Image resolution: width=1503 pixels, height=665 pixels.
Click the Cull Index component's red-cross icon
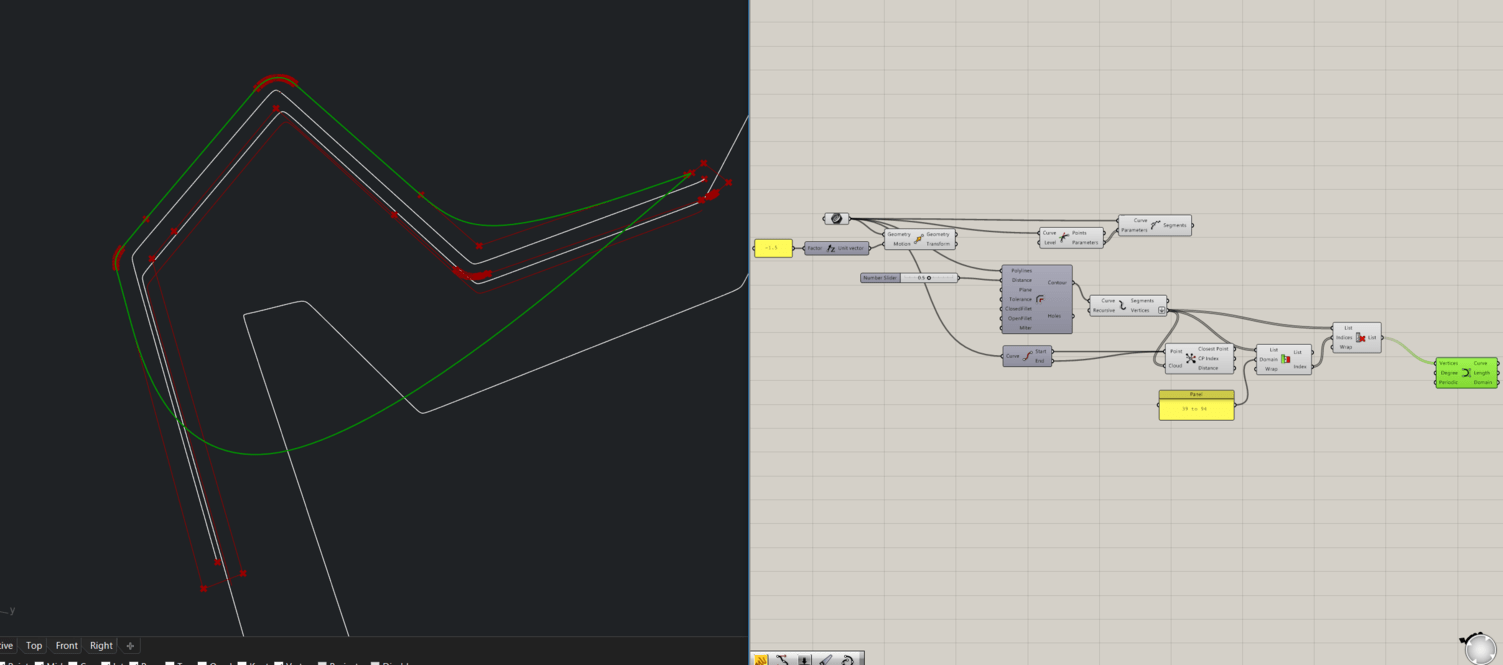1361,337
